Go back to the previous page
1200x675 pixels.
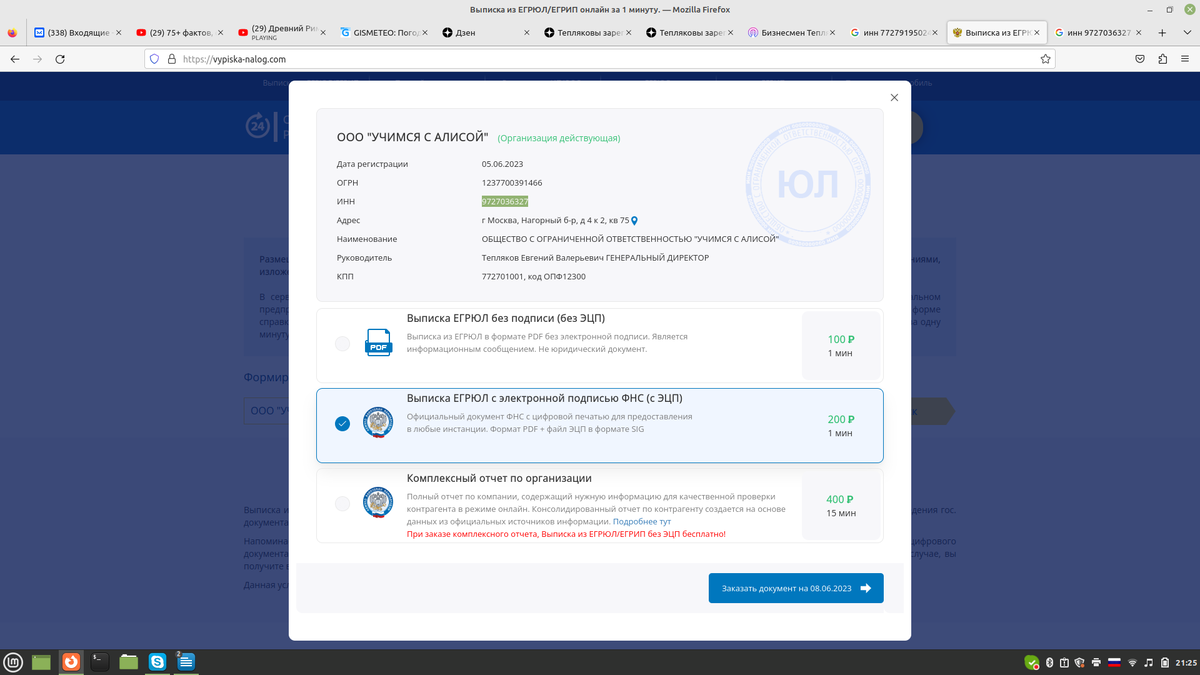[14, 59]
